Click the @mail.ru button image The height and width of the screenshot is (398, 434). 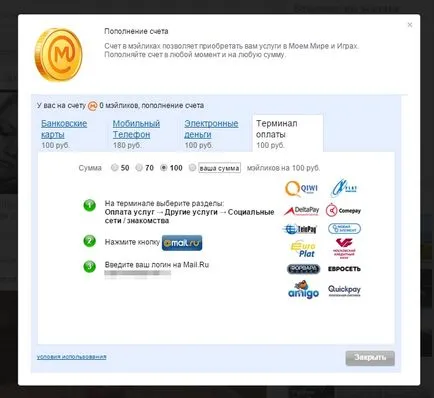pos(182,243)
